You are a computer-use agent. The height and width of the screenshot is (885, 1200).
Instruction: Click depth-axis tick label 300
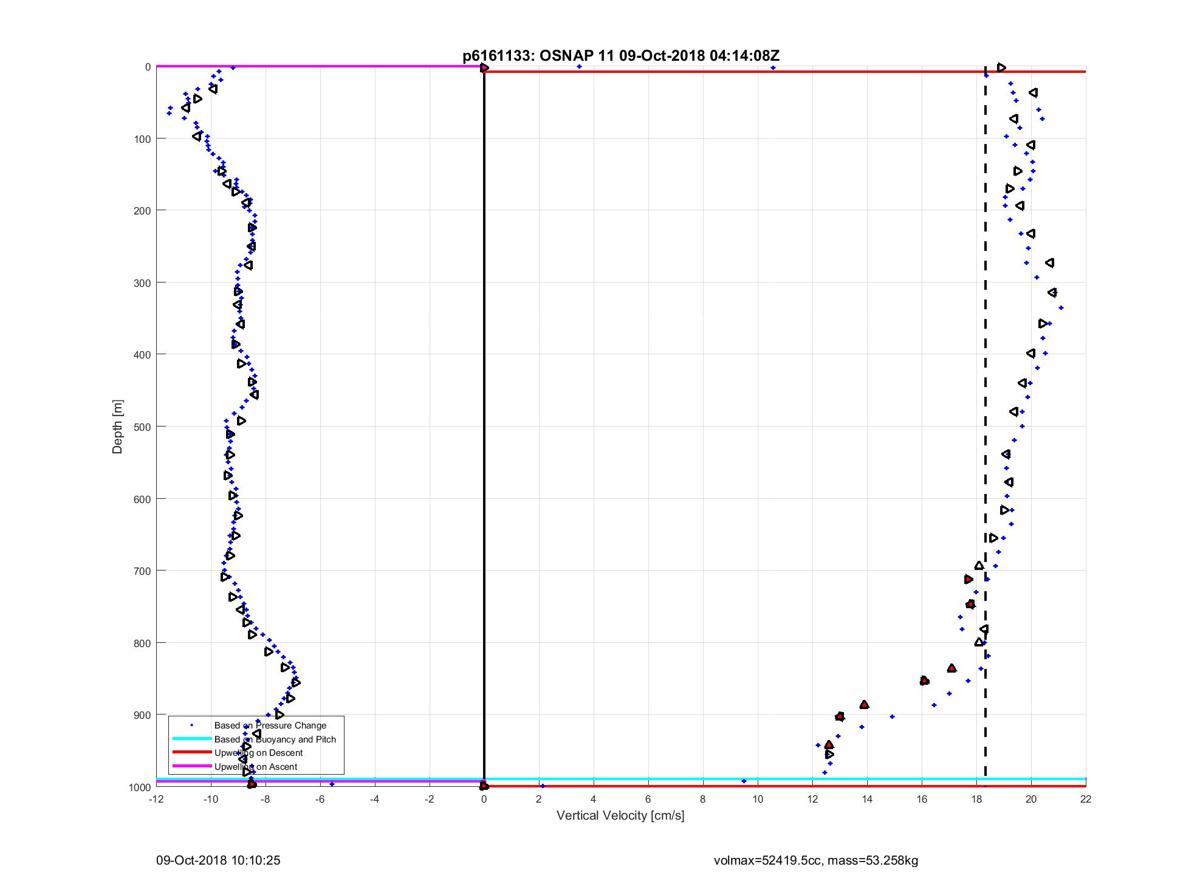pyautogui.click(x=141, y=283)
